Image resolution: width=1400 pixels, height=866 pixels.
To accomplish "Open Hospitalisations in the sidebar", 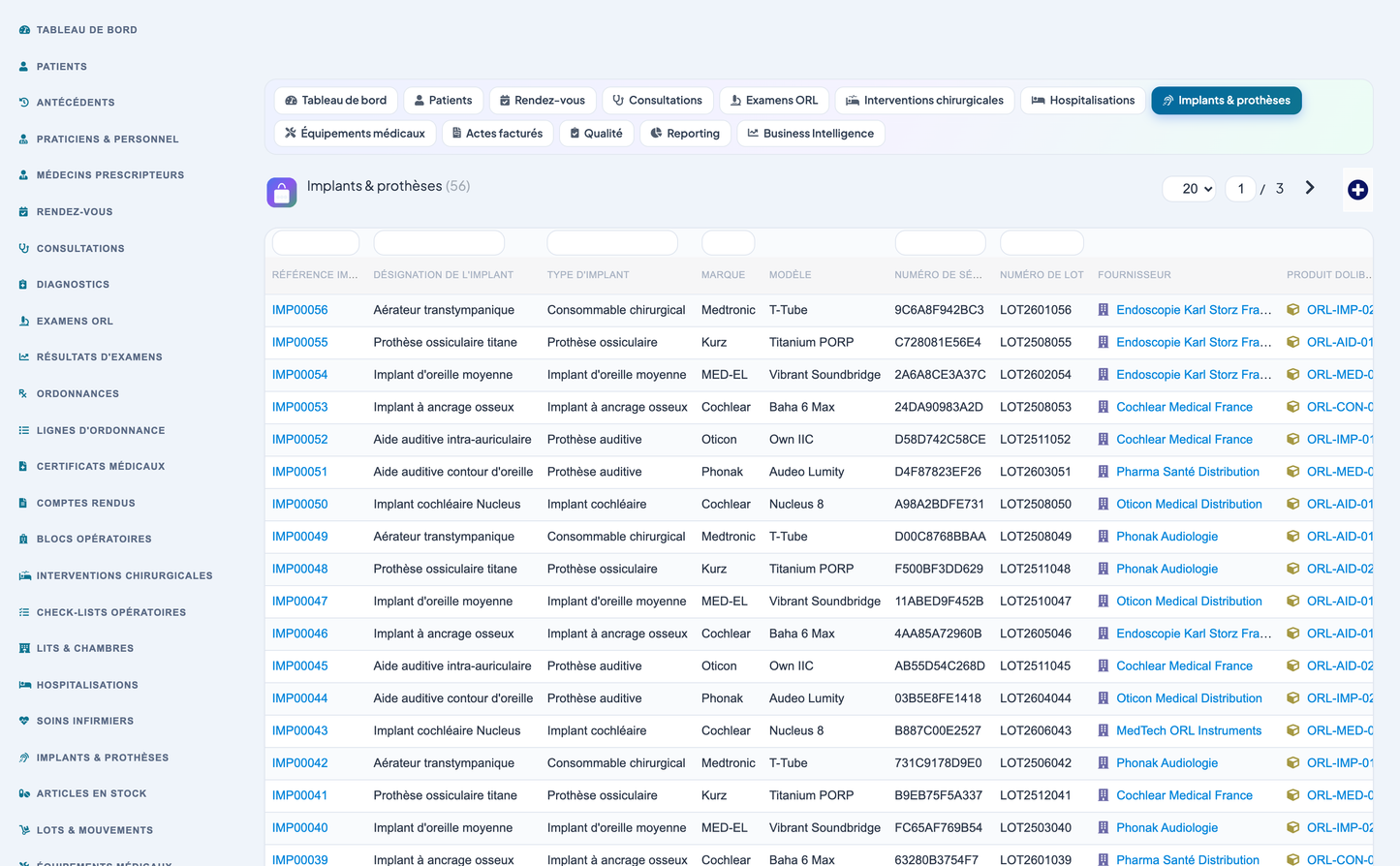I will point(78,686).
